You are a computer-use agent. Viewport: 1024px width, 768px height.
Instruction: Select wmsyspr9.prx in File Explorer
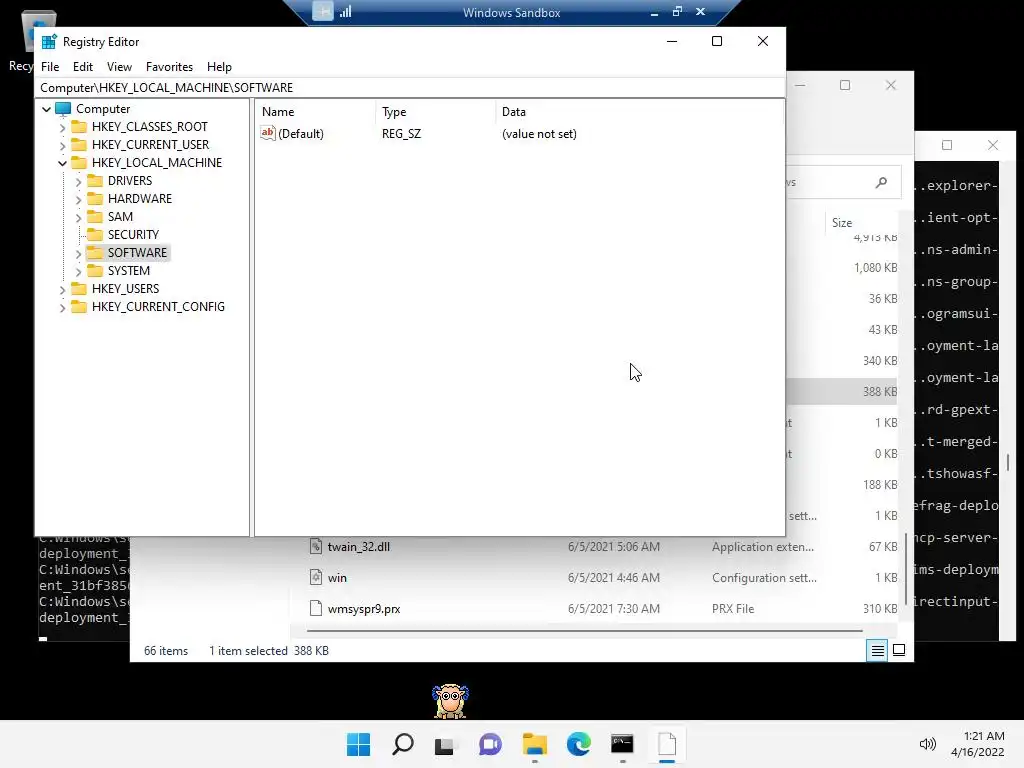tap(364, 609)
